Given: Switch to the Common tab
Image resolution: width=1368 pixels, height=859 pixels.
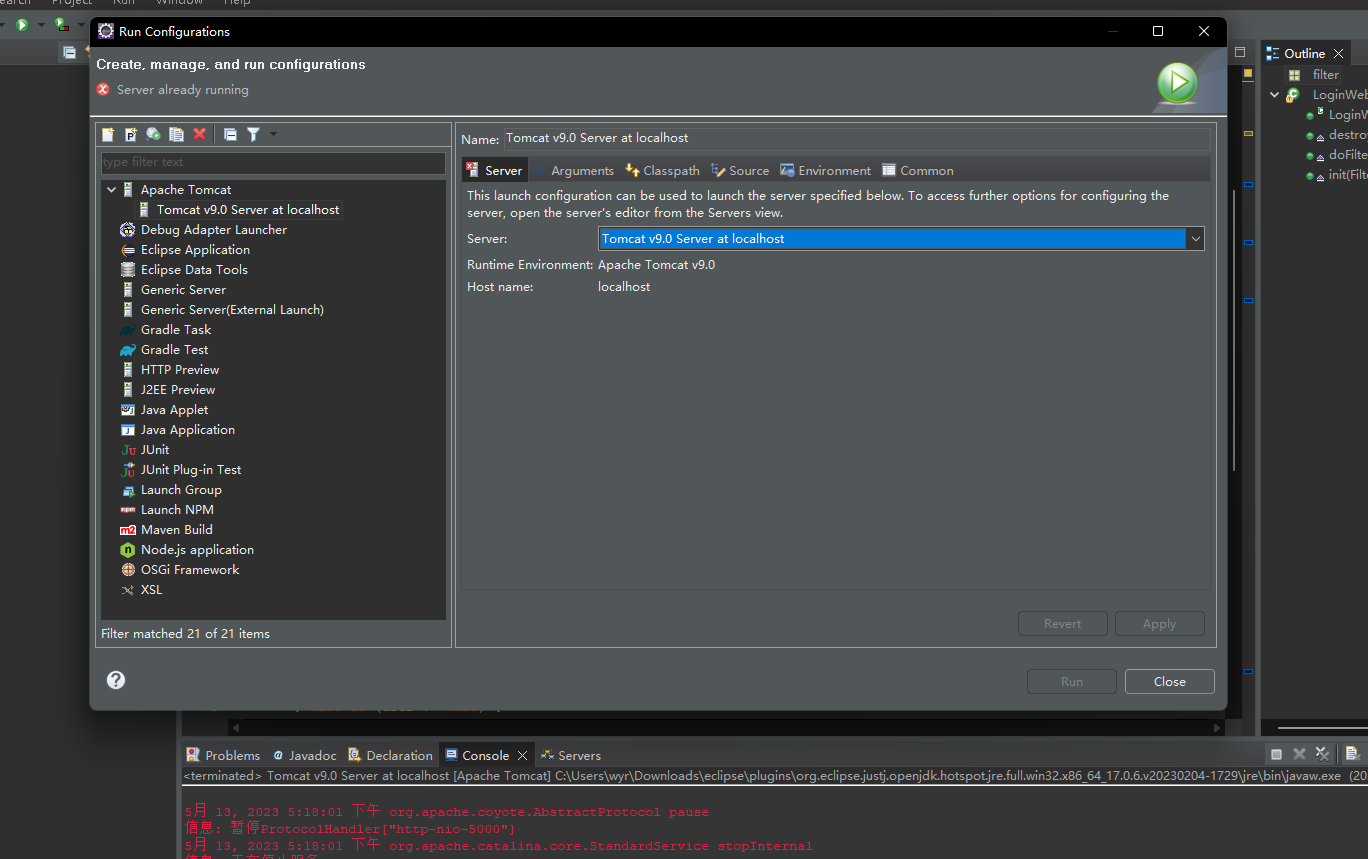Looking at the screenshot, I should (918, 170).
